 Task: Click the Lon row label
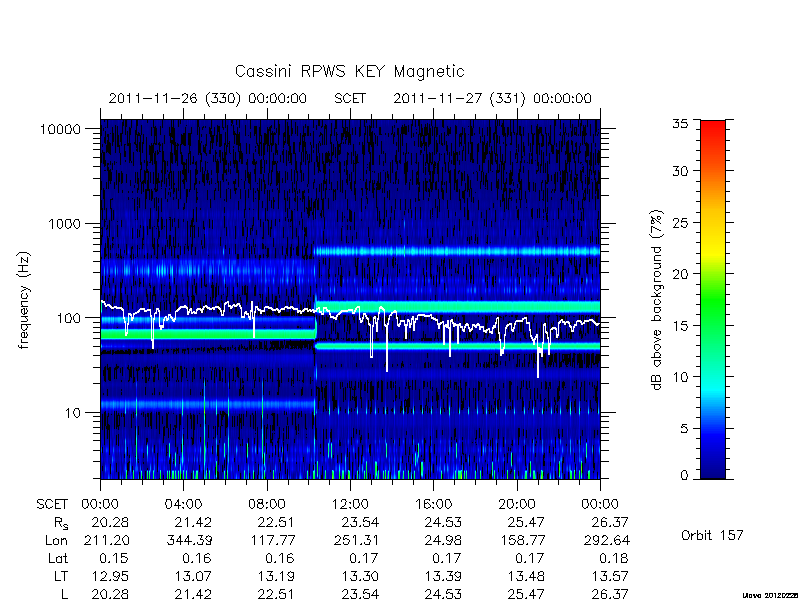(56, 540)
